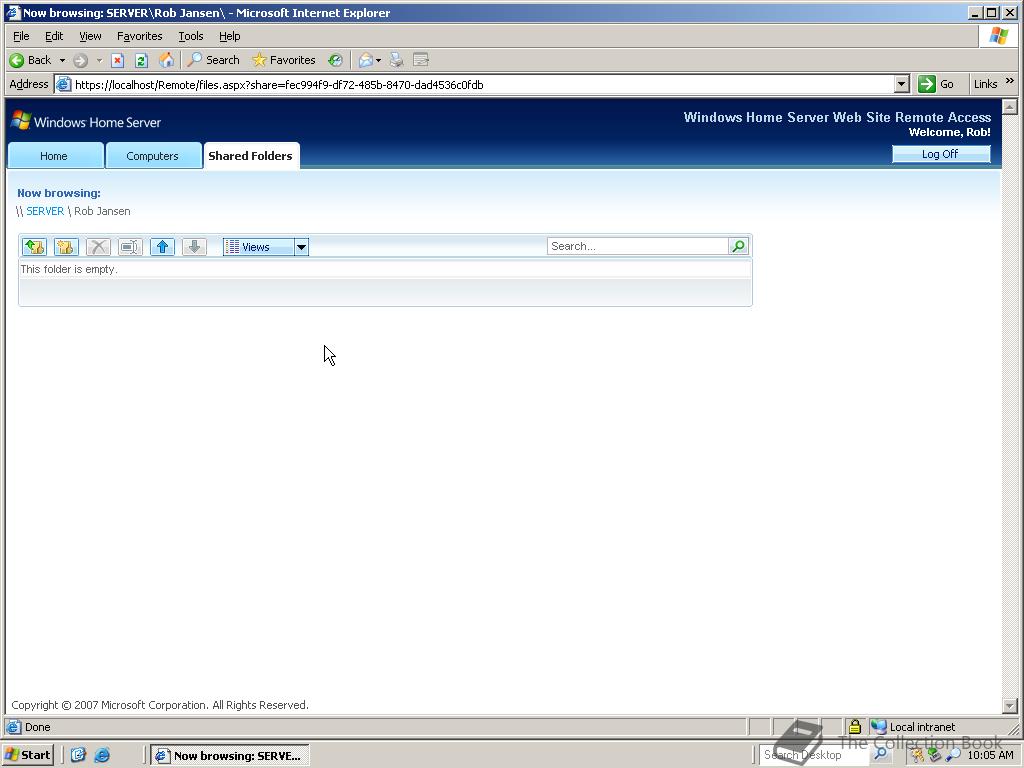Expand the address bar dropdown list
This screenshot has height=768, width=1024.
tap(901, 84)
